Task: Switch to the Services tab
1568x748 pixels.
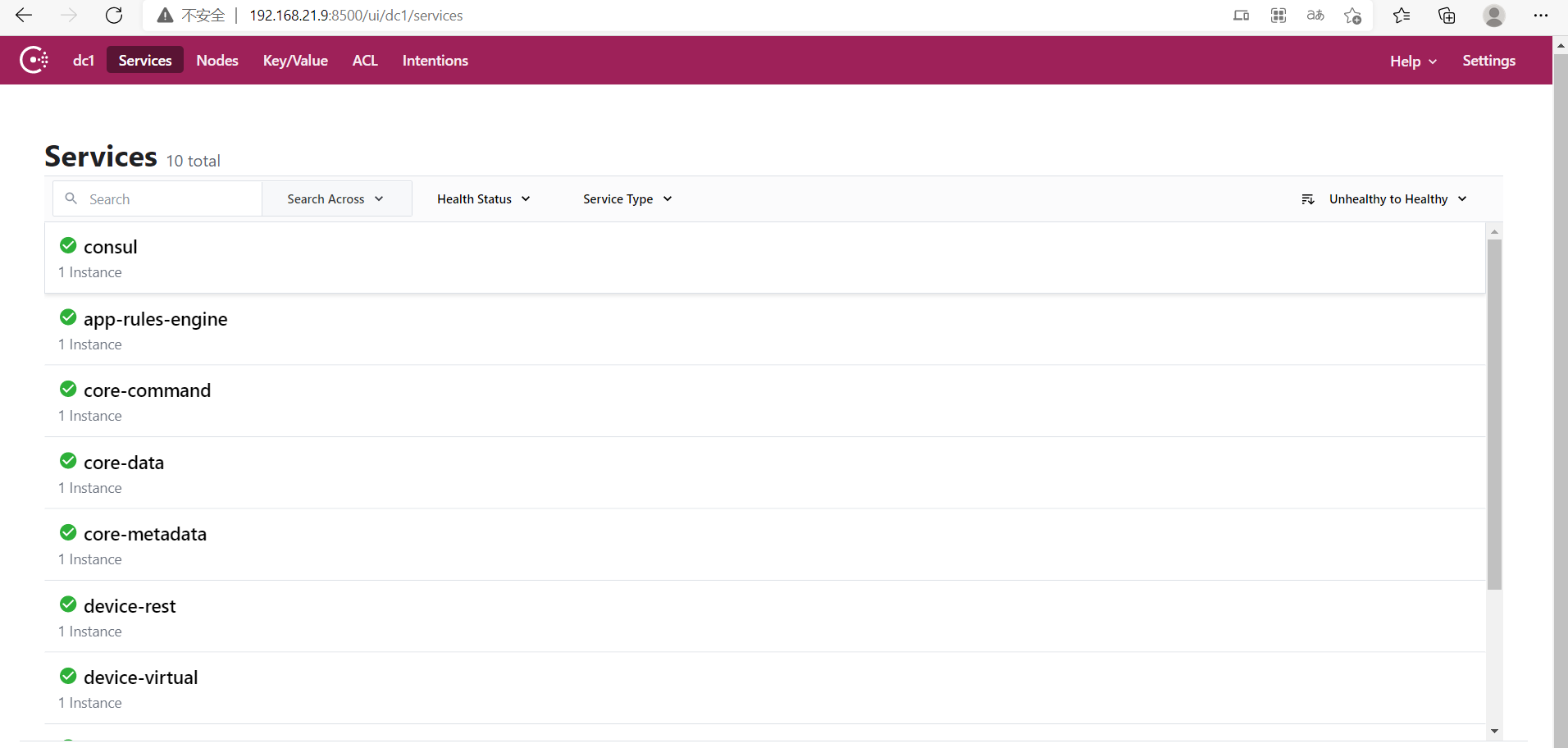Action: point(145,60)
